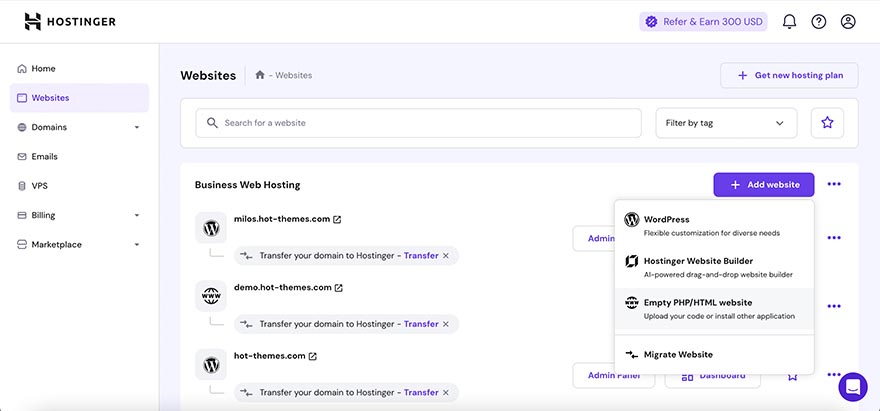Toggle the favorites star filter button
The image size is (880, 411).
point(827,123)
